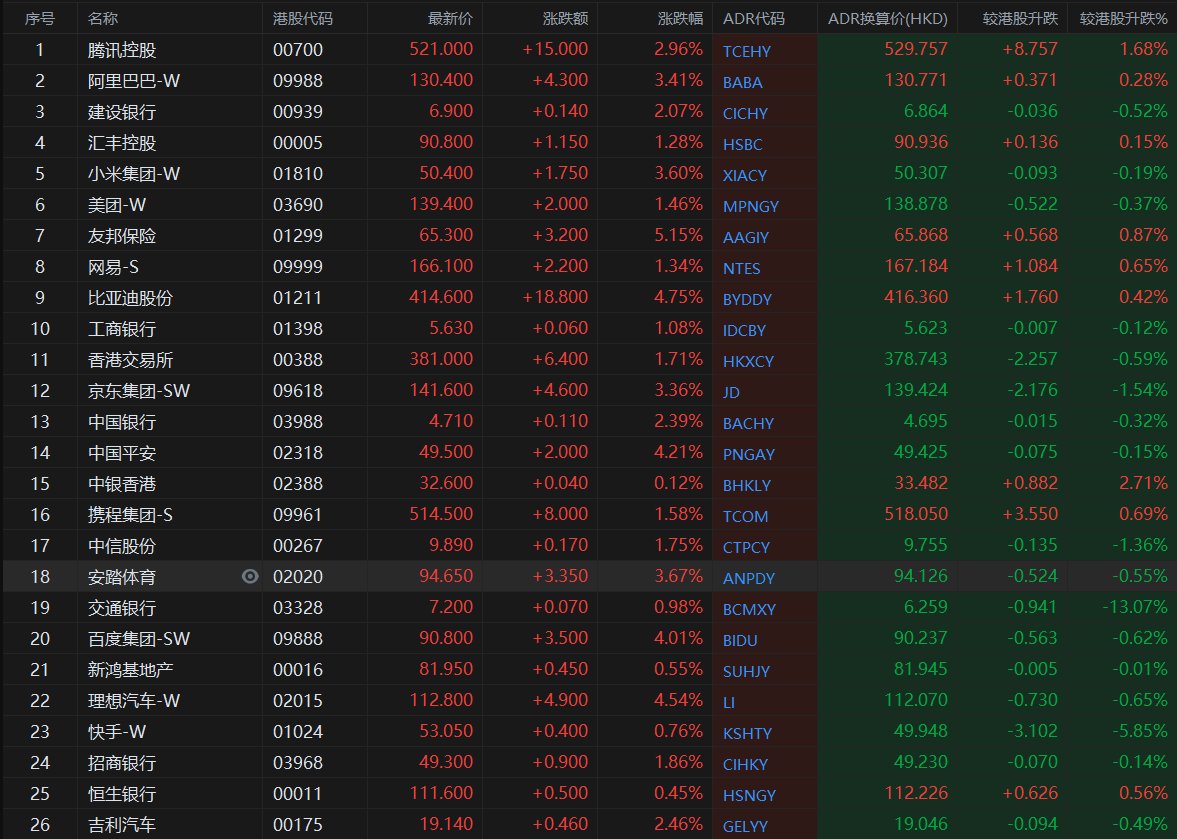Click the -13.07% change value
This screenshot has height=839, width=1177.
click(1135, 607)
